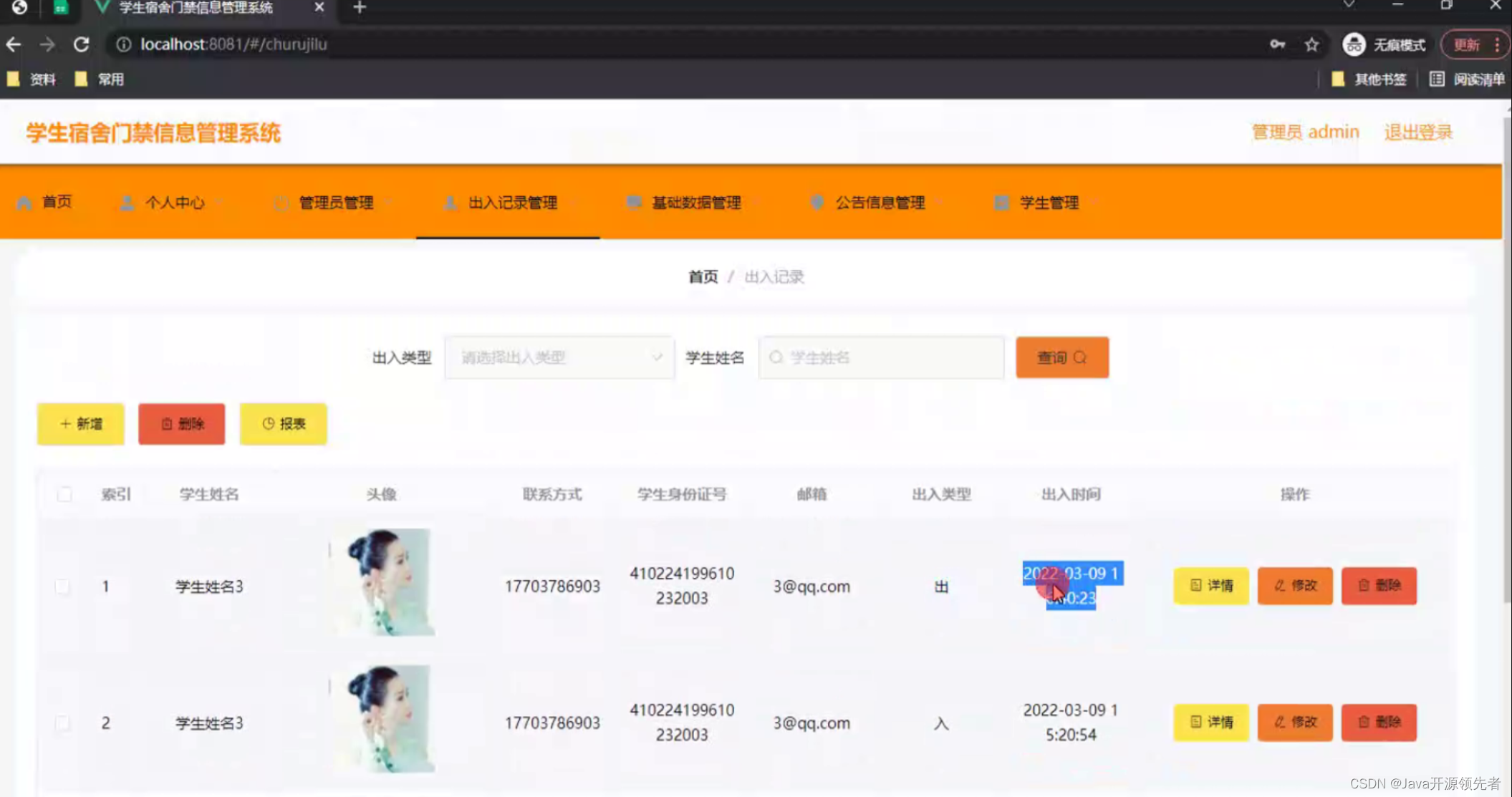Expand the 管理员管理 menu

point(335,203)
